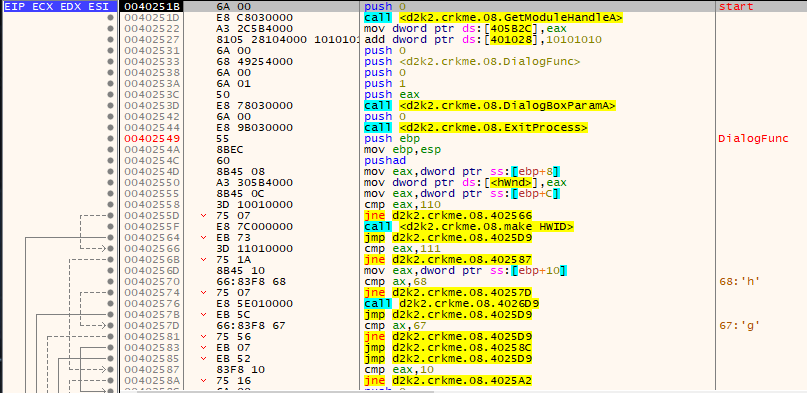This screenshot has height=393, width=807.
Task: Toggle breakpoint dot beside address 0040255F
Action: click(110, 226)
